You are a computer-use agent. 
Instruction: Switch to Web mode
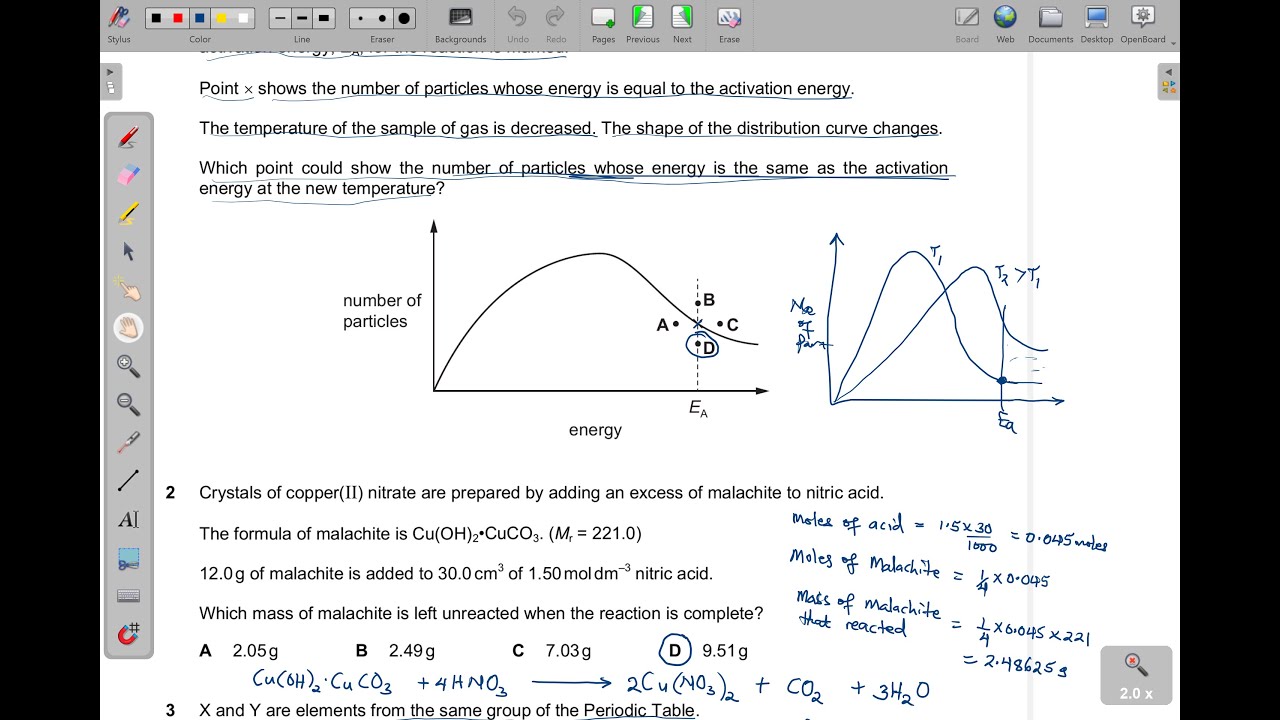pyautogui.click(x=1005, y=24)
